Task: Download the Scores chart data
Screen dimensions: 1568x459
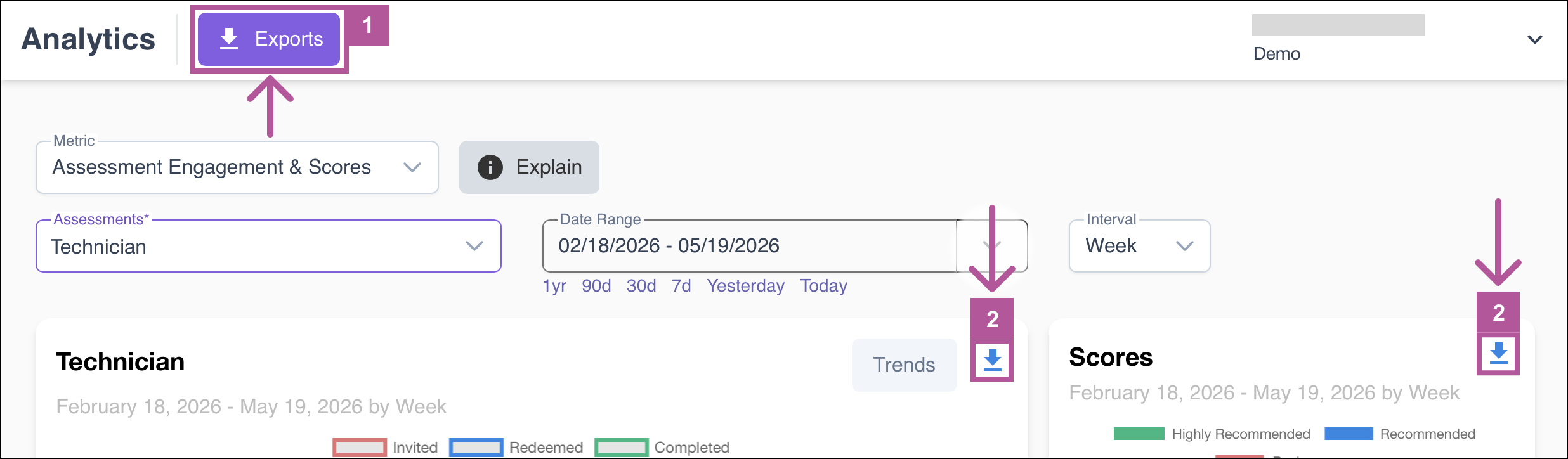Action: [x=1498, y=353]
